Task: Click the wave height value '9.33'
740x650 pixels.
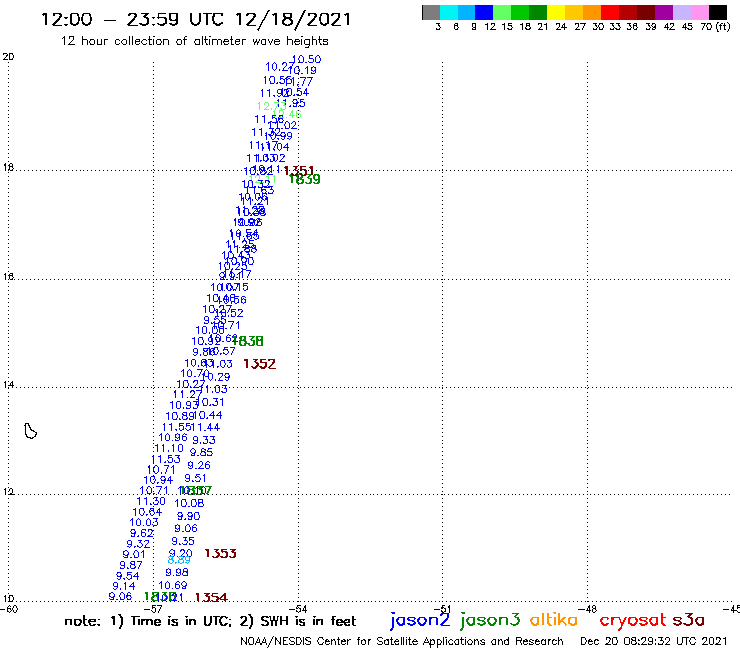Action: (x=204, y=440)
